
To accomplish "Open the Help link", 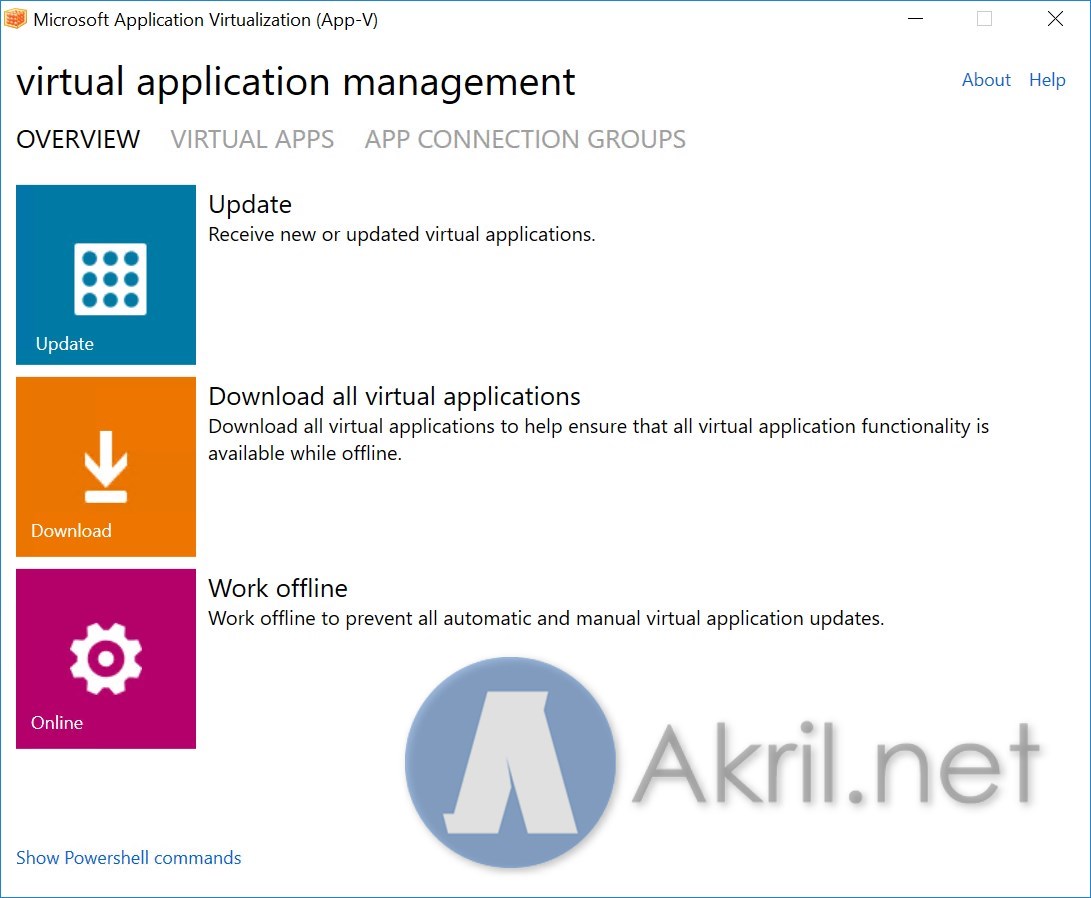I will [1047, 80].
